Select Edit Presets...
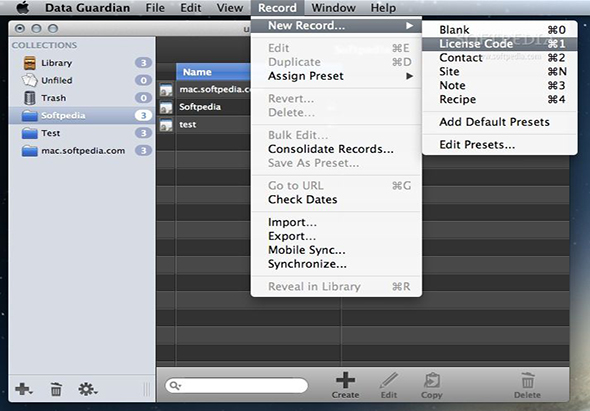The width and height of the screenshot is (590, 411). click(x=500, y=145)
